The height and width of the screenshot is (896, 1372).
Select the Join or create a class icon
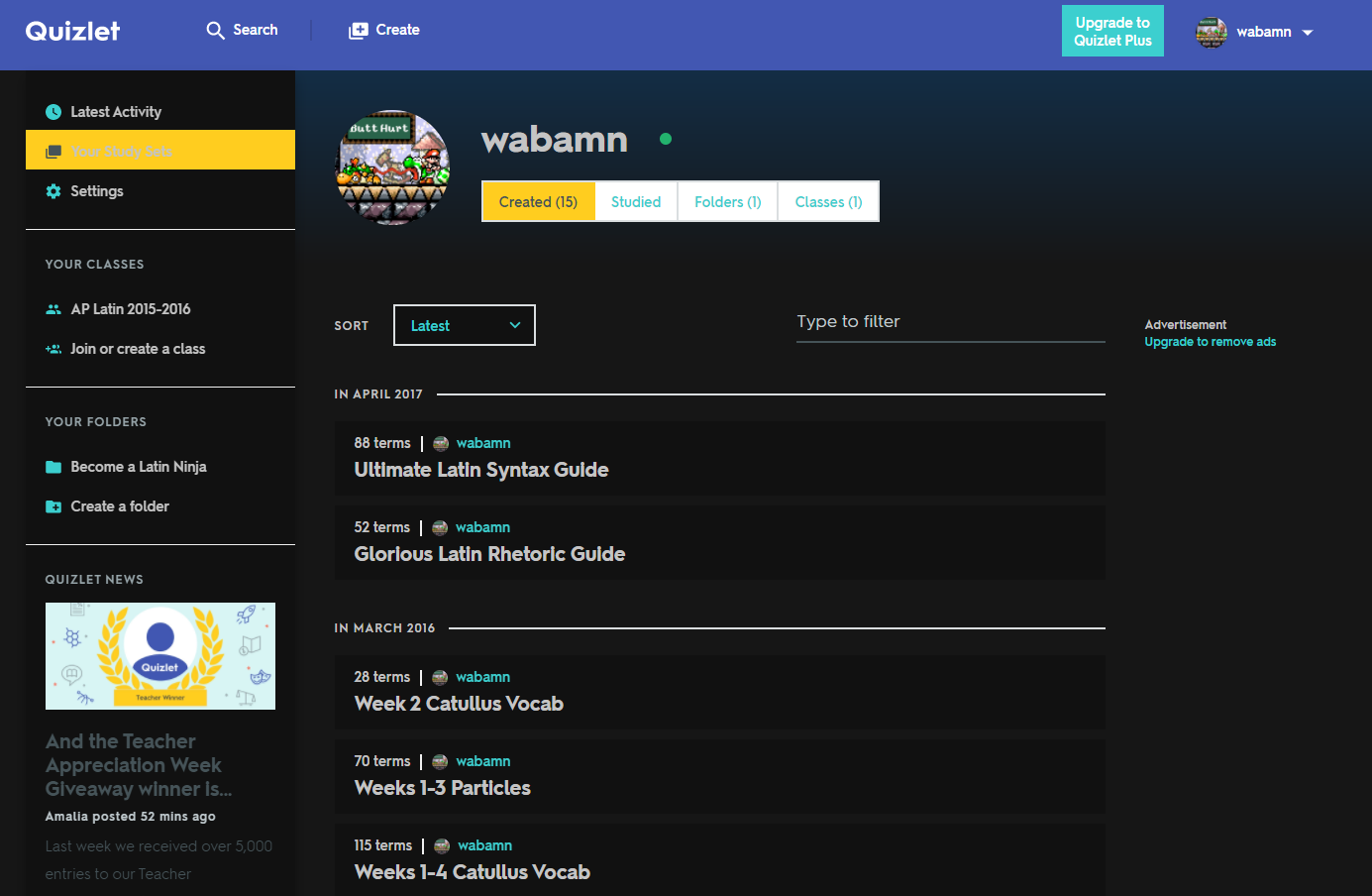(53, 348)
